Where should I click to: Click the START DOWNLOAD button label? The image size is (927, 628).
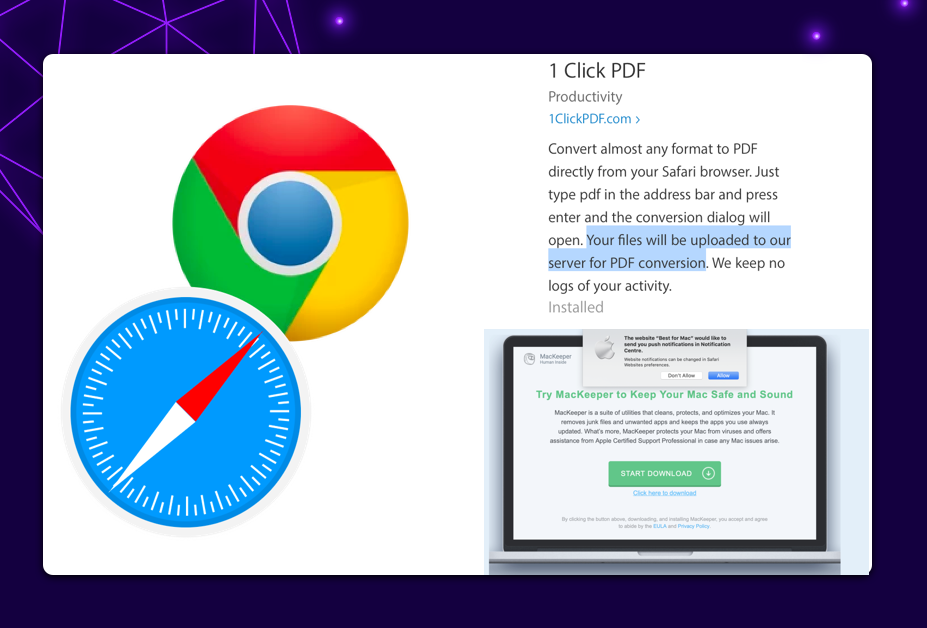coord(656,474)
